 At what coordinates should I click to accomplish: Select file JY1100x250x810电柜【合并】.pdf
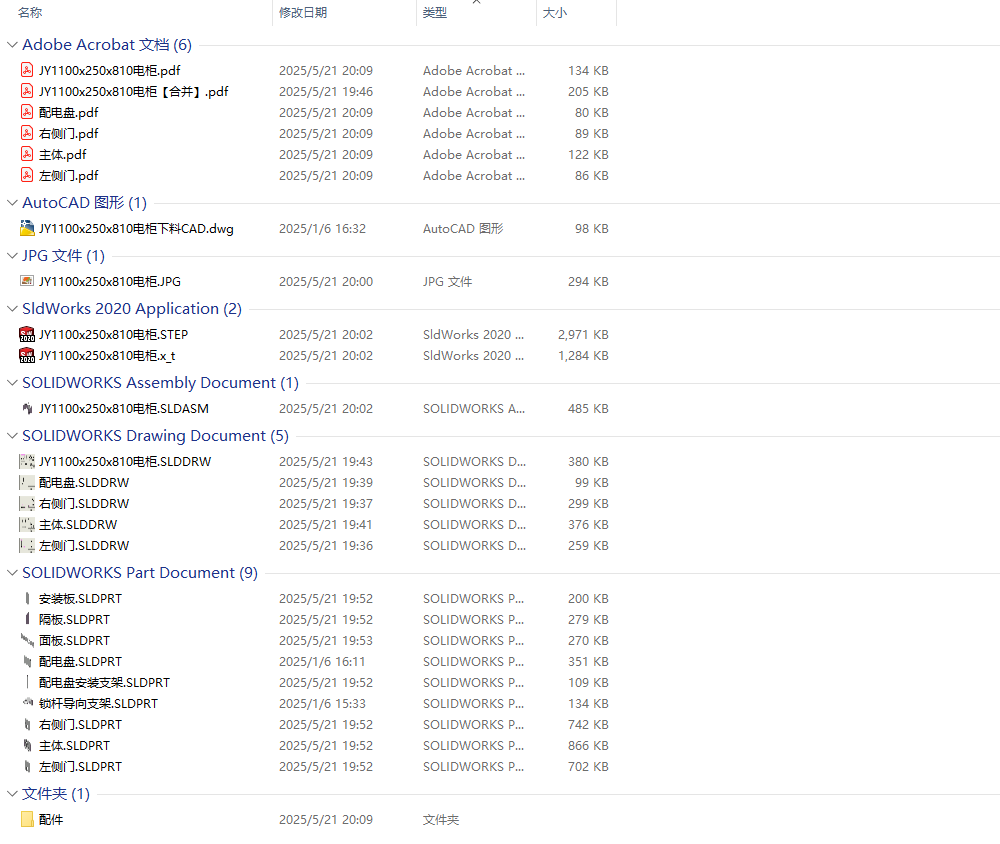point(133,91)
